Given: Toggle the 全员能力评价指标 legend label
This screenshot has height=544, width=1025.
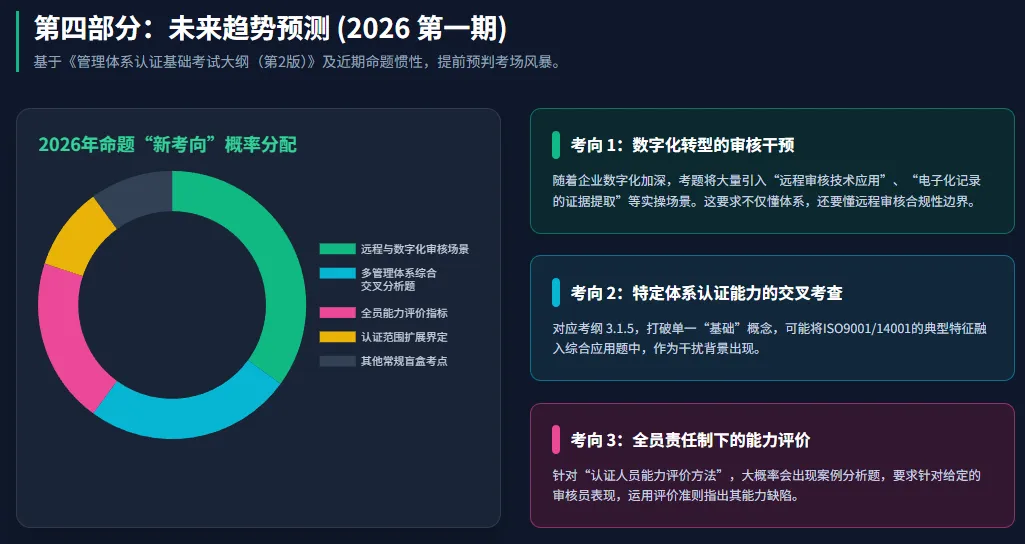Looking at the screenshot, I should pos(404,313).
